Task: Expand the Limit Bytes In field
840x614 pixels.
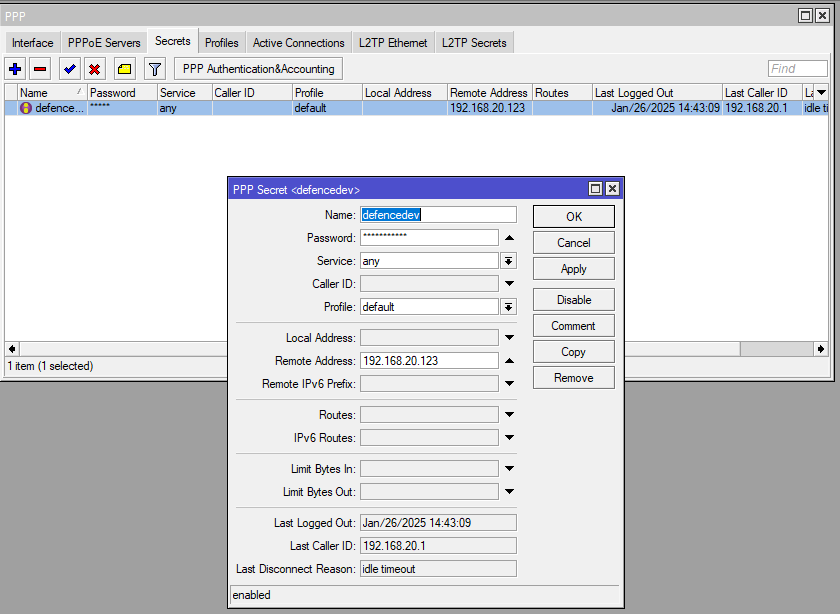Action: click(509, 469)
